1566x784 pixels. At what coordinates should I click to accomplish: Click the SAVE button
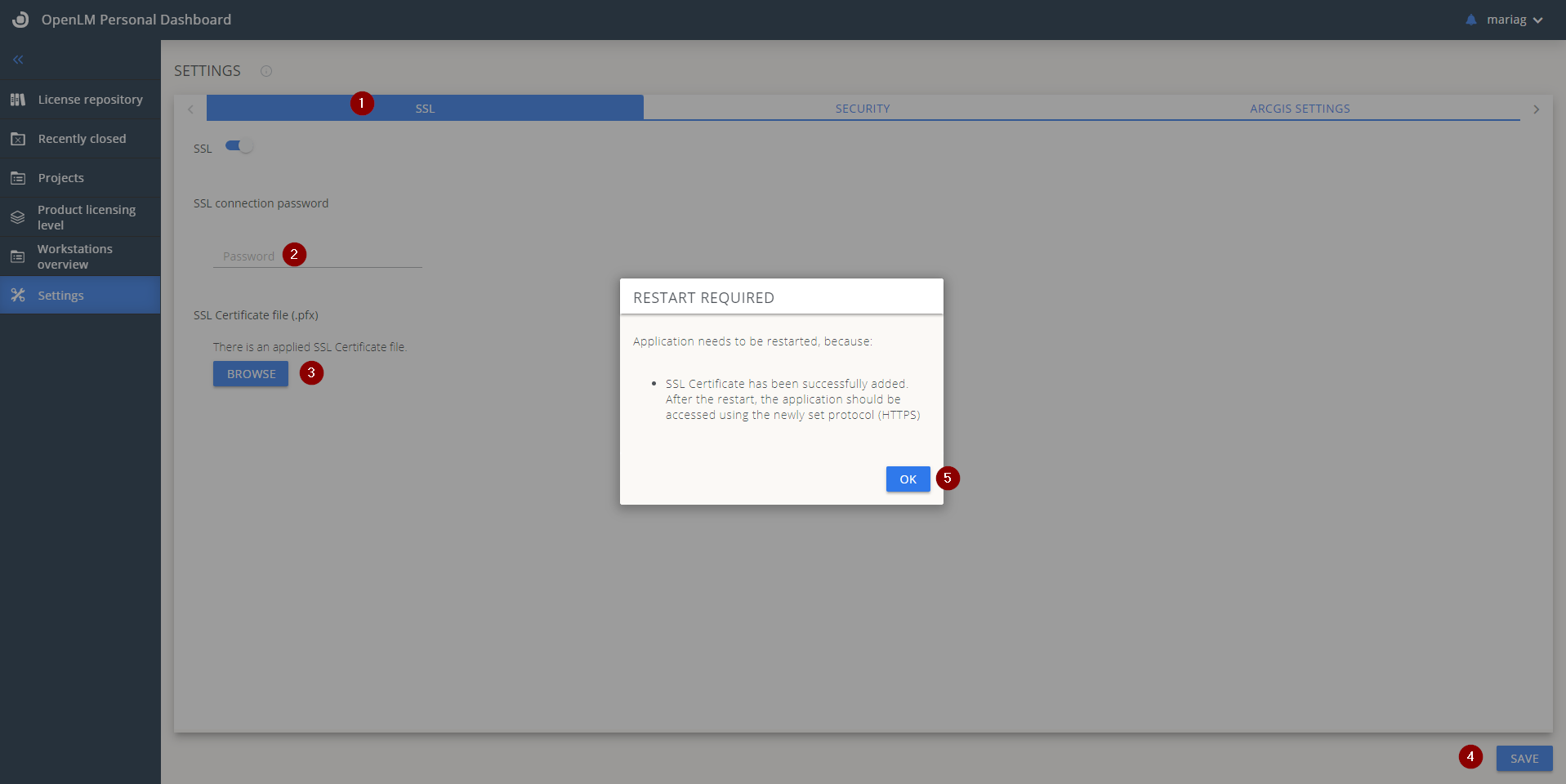(1523, 758)
